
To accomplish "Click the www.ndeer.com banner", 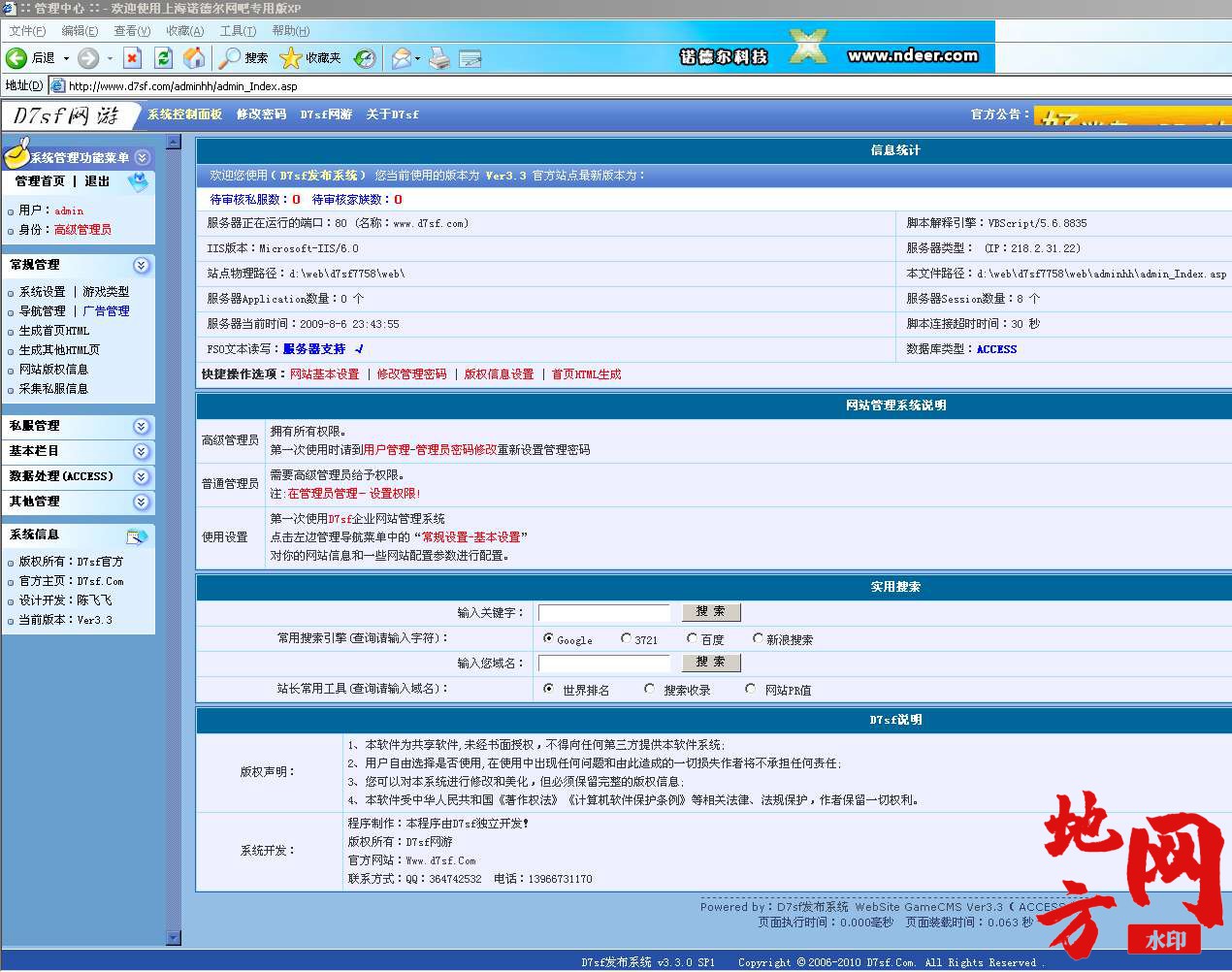I will (x=913, y=55).
